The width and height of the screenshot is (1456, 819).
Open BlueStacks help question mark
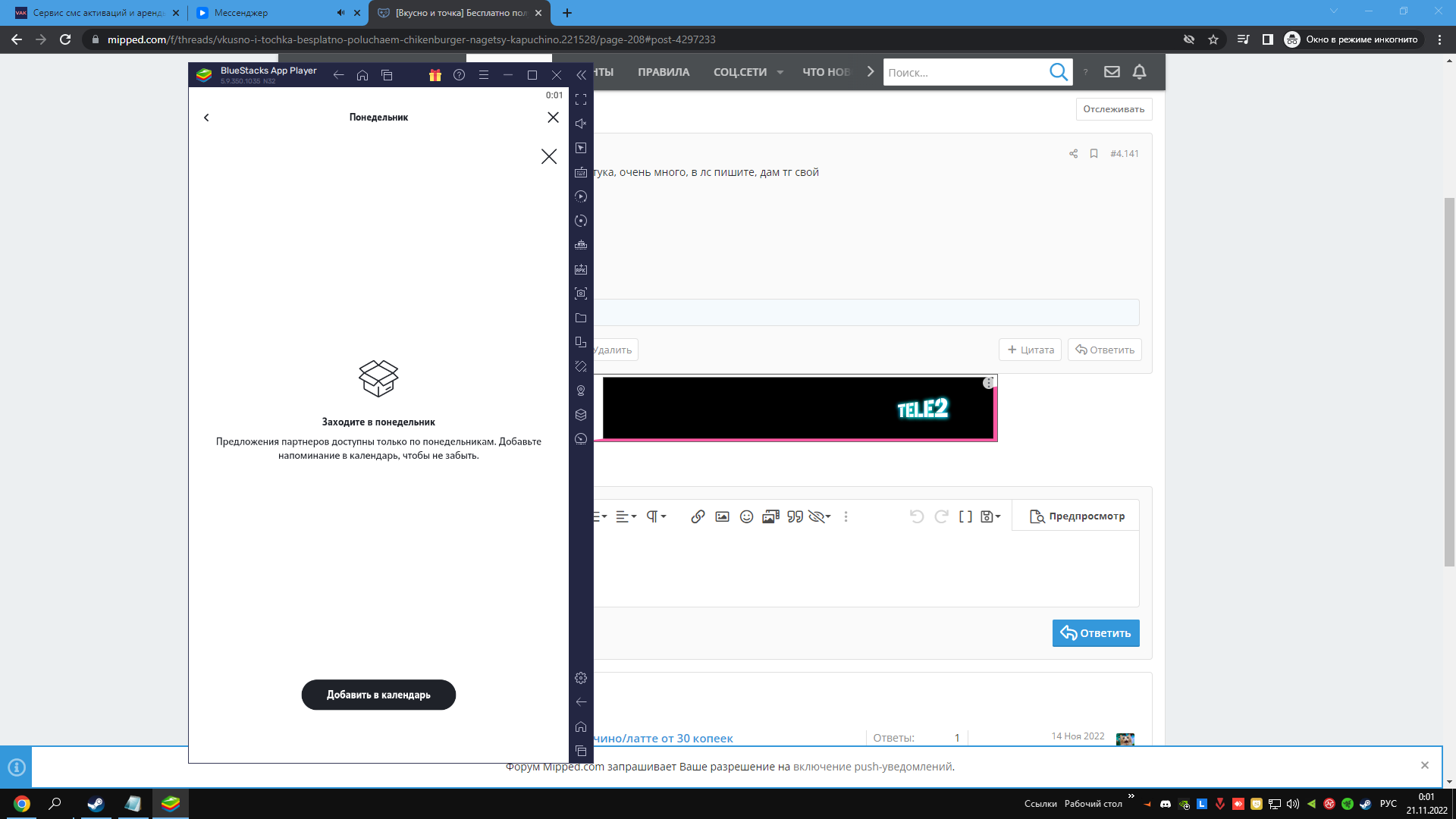tap(459, 75)
